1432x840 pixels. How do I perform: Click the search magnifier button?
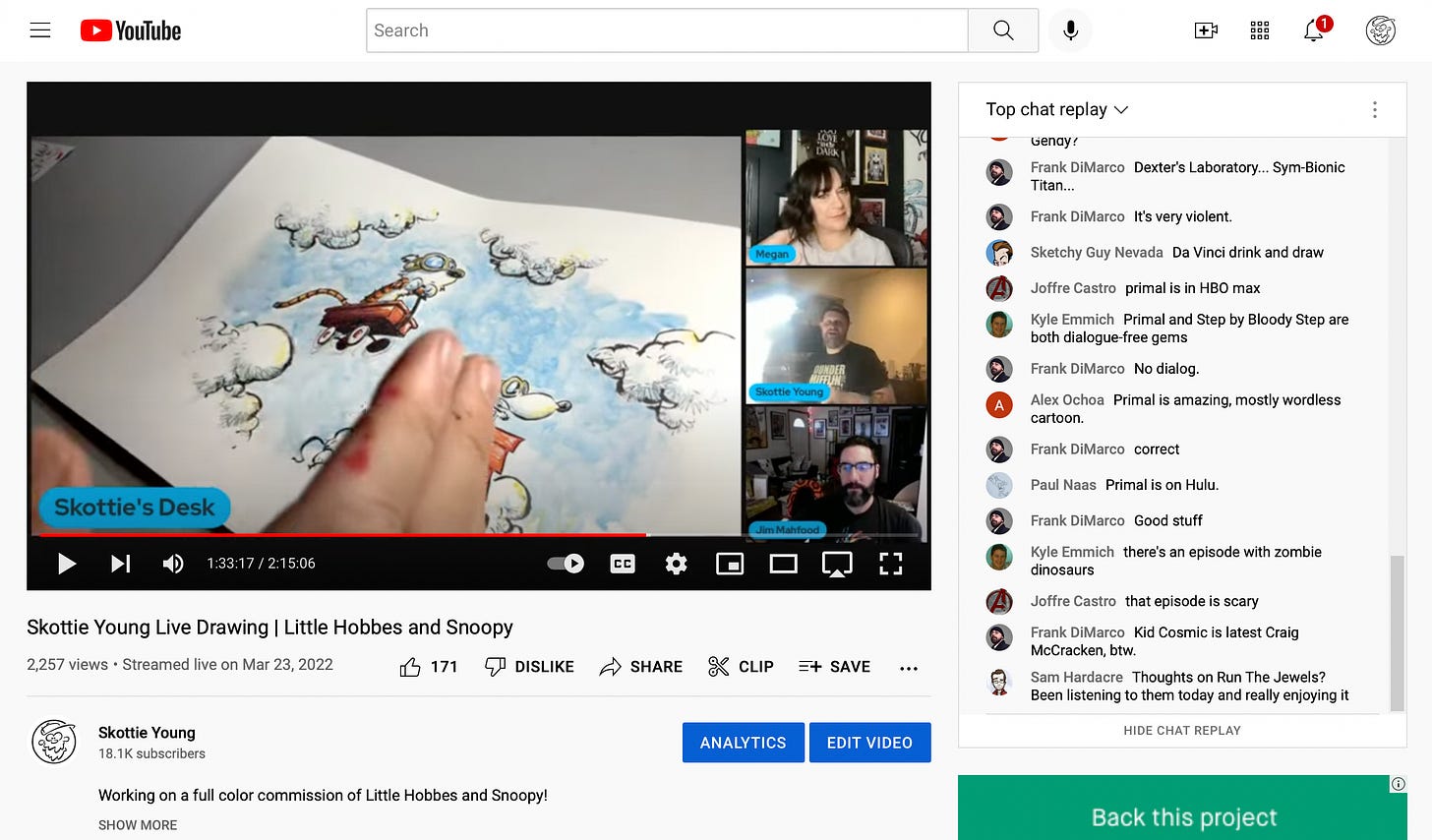[x=1003, y=30]
